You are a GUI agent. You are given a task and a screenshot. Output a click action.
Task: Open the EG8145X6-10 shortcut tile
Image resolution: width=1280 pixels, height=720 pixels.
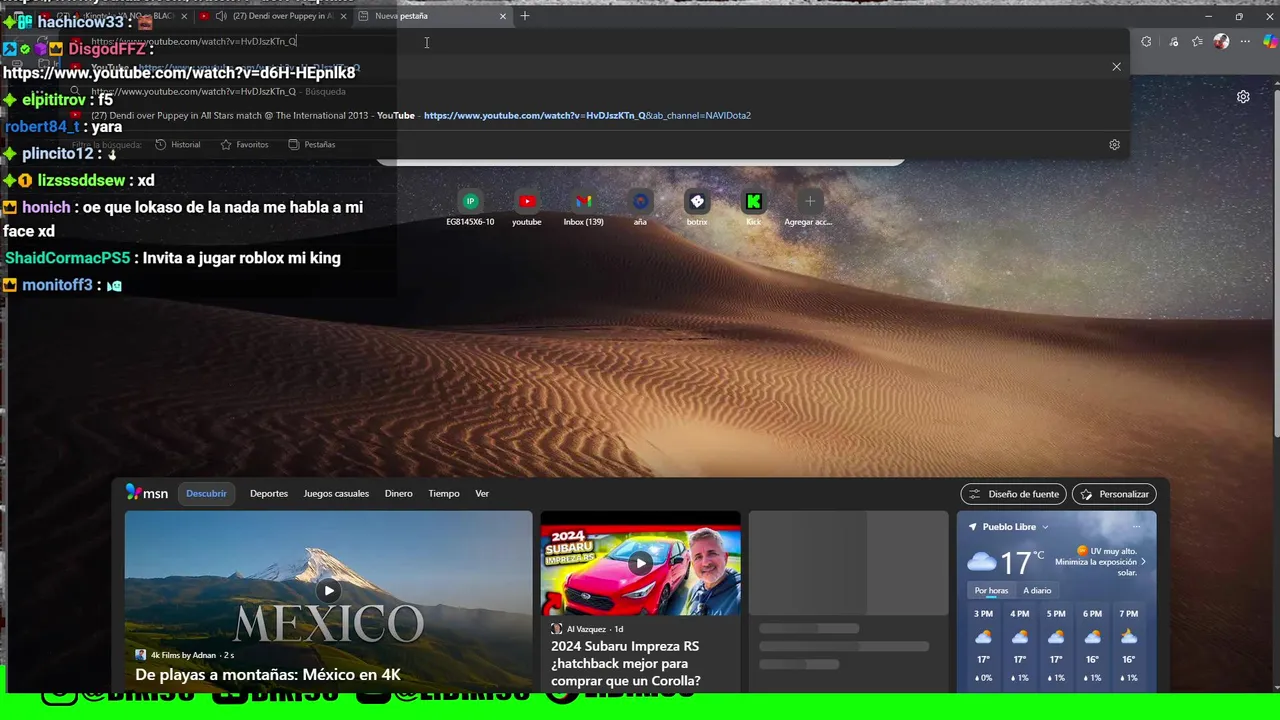tap(470, 208)
